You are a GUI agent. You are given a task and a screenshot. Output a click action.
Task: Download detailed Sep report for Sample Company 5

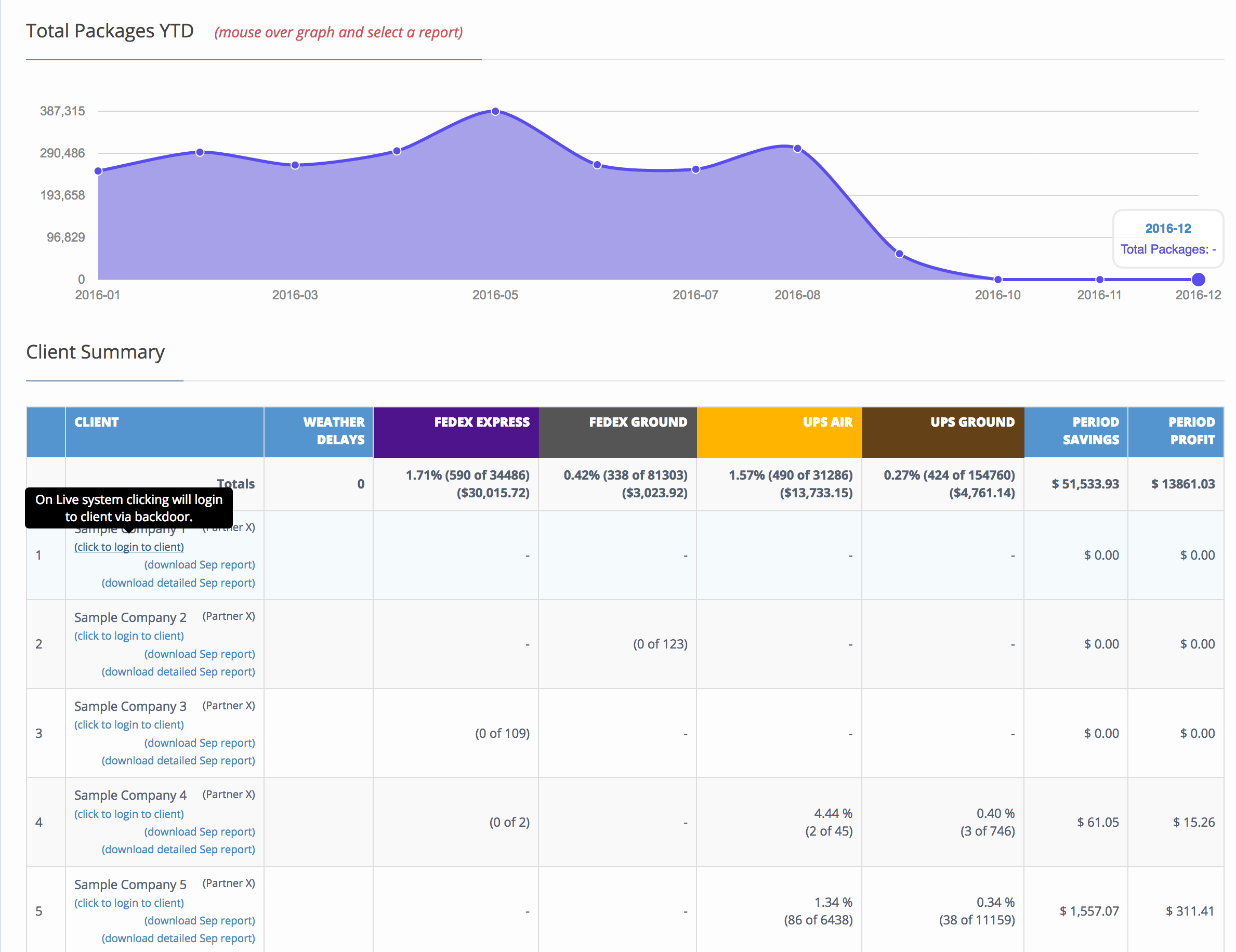[178, 938]
